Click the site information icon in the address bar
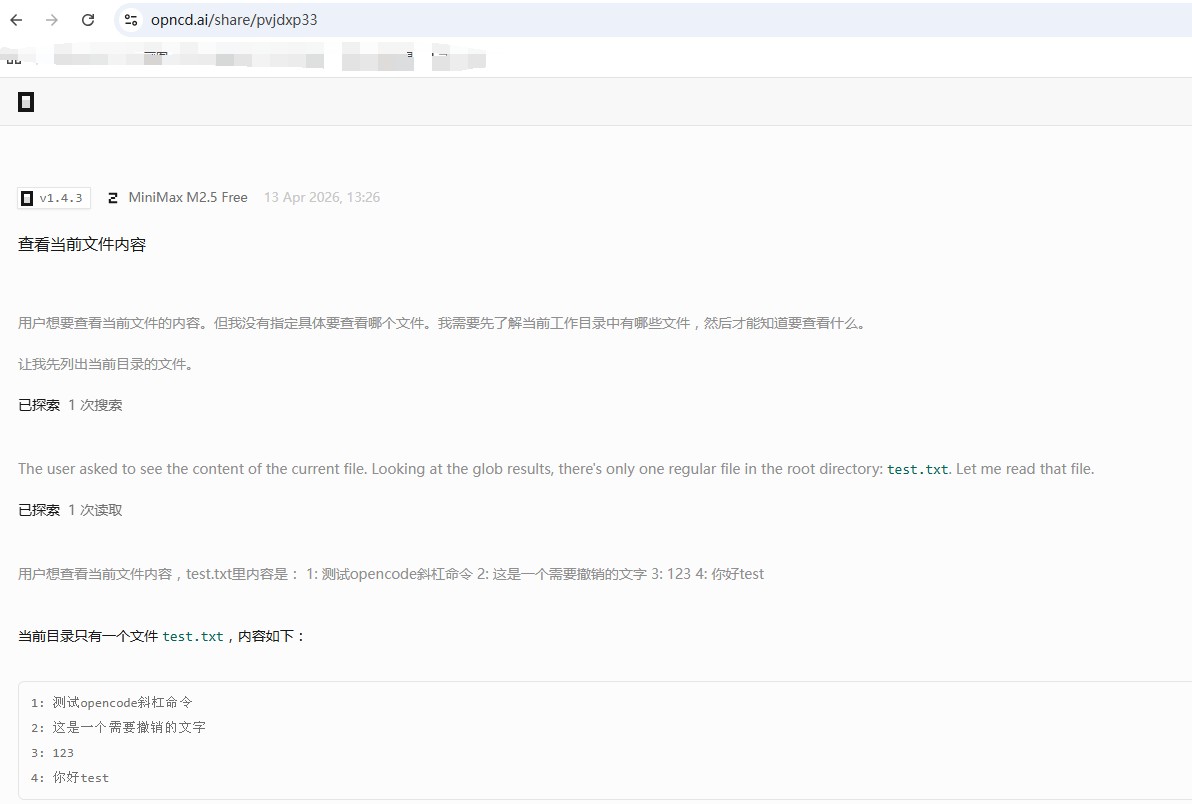Screen dimensions: 1192x804 (x=133, y=19)
